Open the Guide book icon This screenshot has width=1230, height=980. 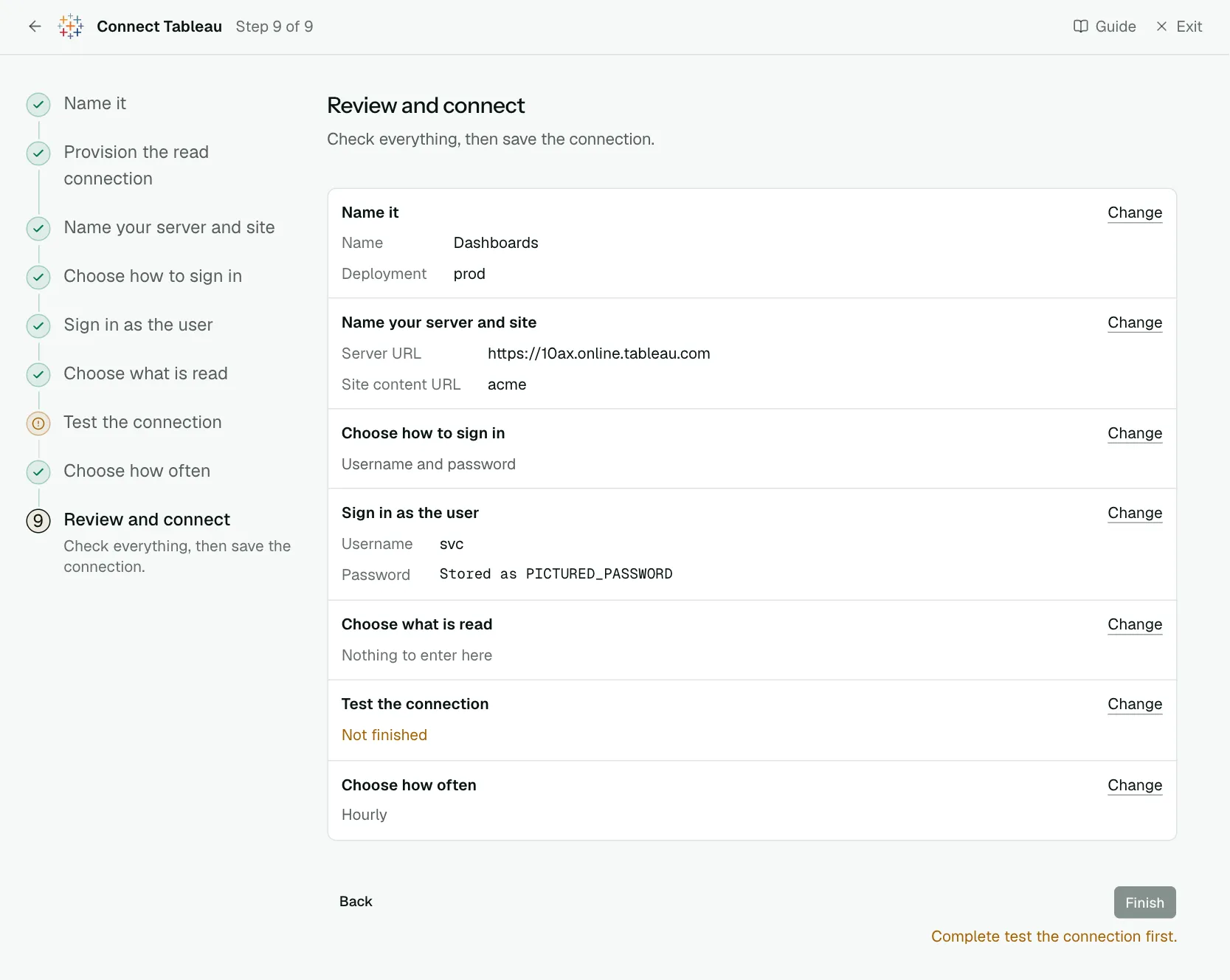point(1080,27)
